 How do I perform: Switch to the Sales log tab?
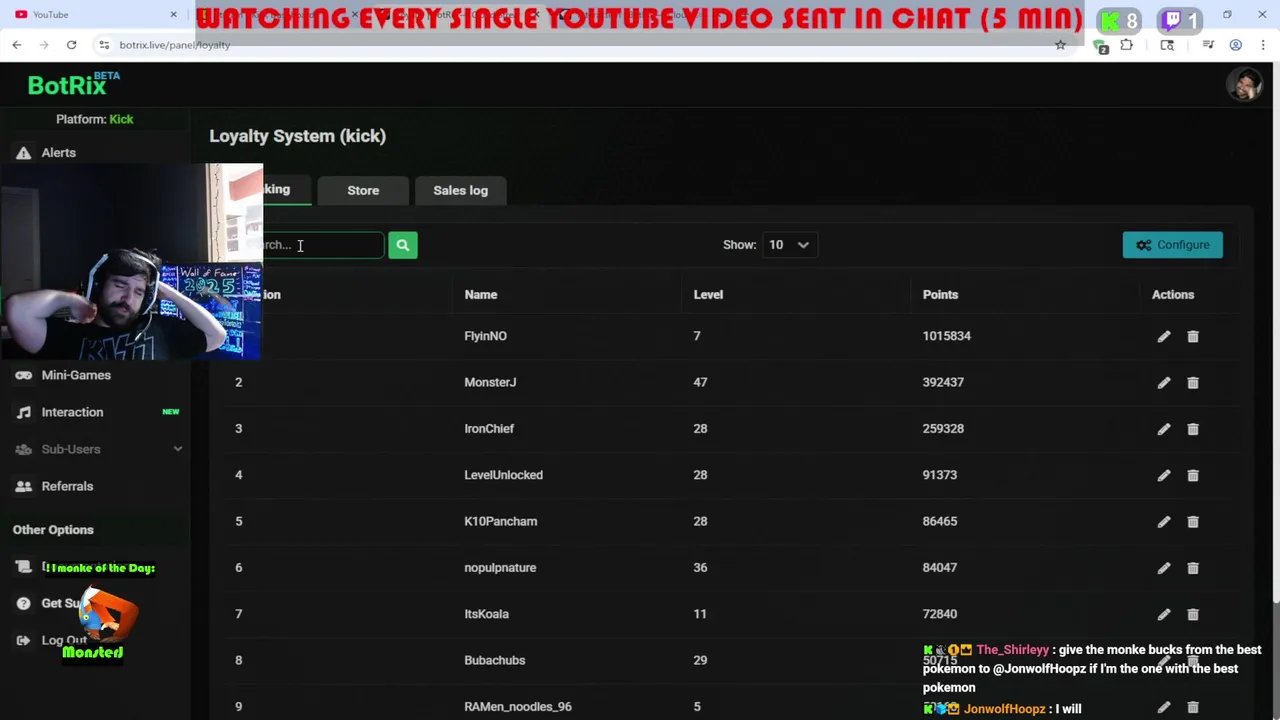coord(461,190)
